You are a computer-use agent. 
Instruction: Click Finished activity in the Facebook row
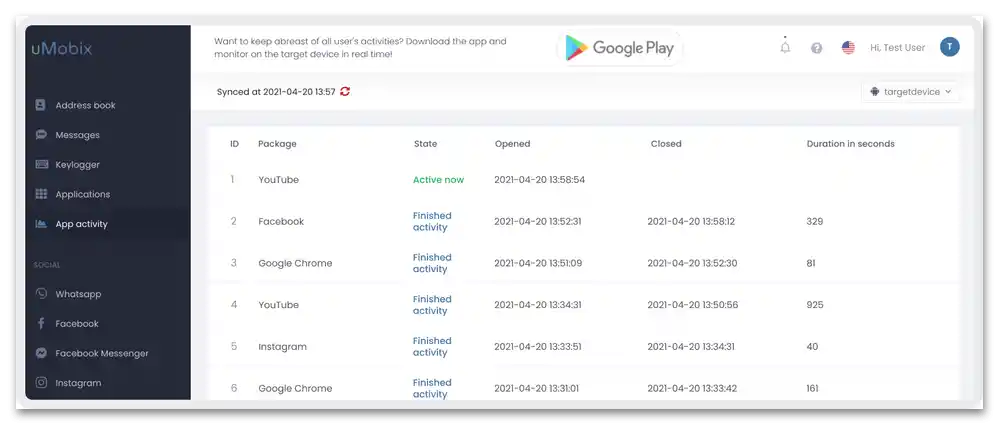[x=432, y=222]
